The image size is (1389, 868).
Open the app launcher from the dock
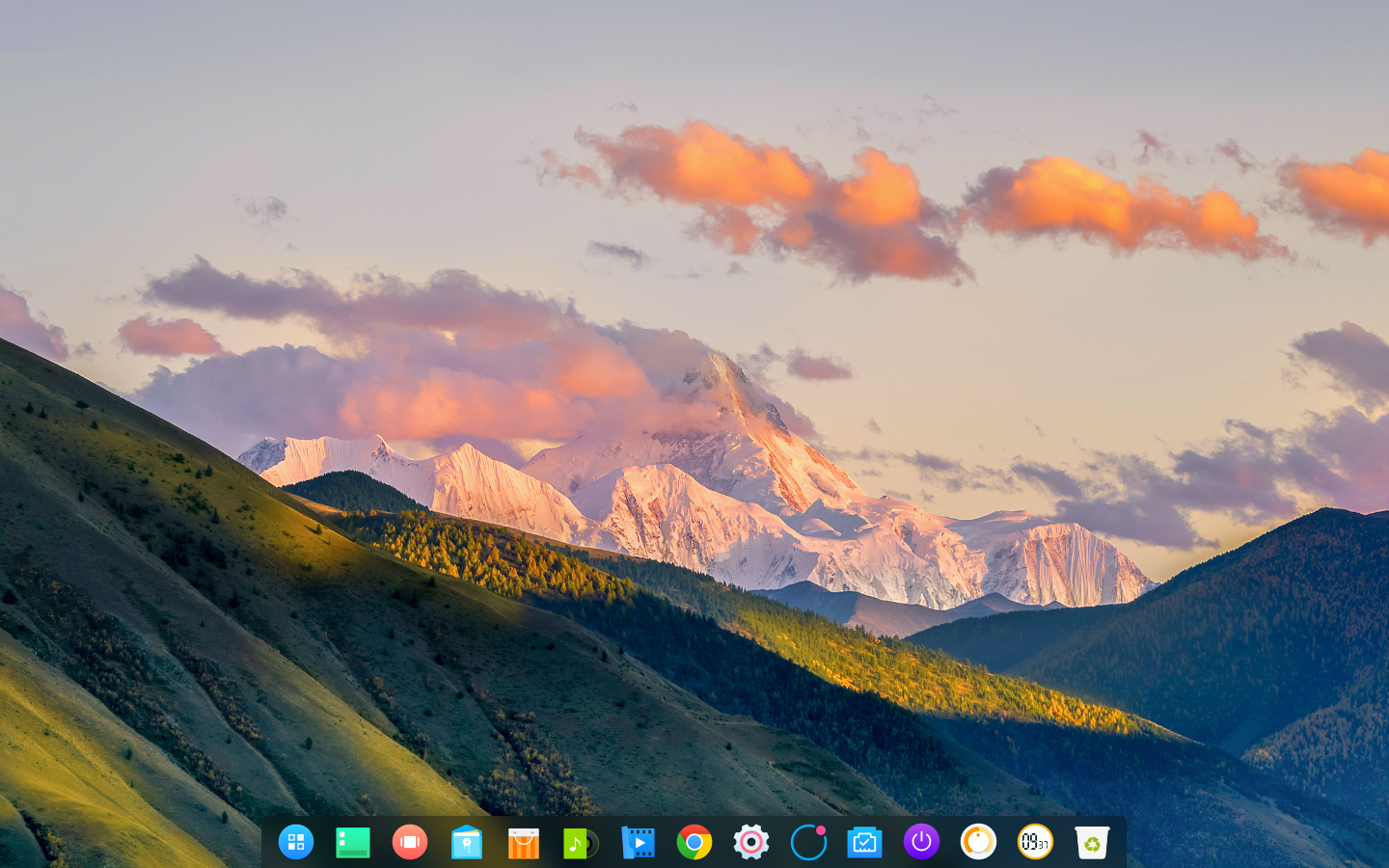pos(296,842)
